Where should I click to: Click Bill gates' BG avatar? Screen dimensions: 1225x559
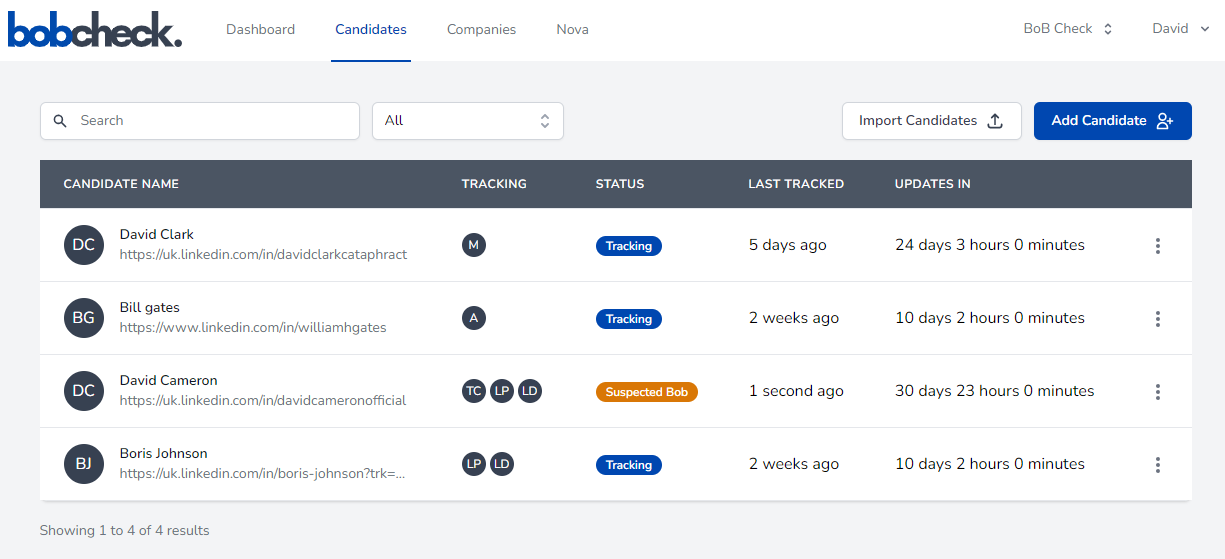[84, 318]
